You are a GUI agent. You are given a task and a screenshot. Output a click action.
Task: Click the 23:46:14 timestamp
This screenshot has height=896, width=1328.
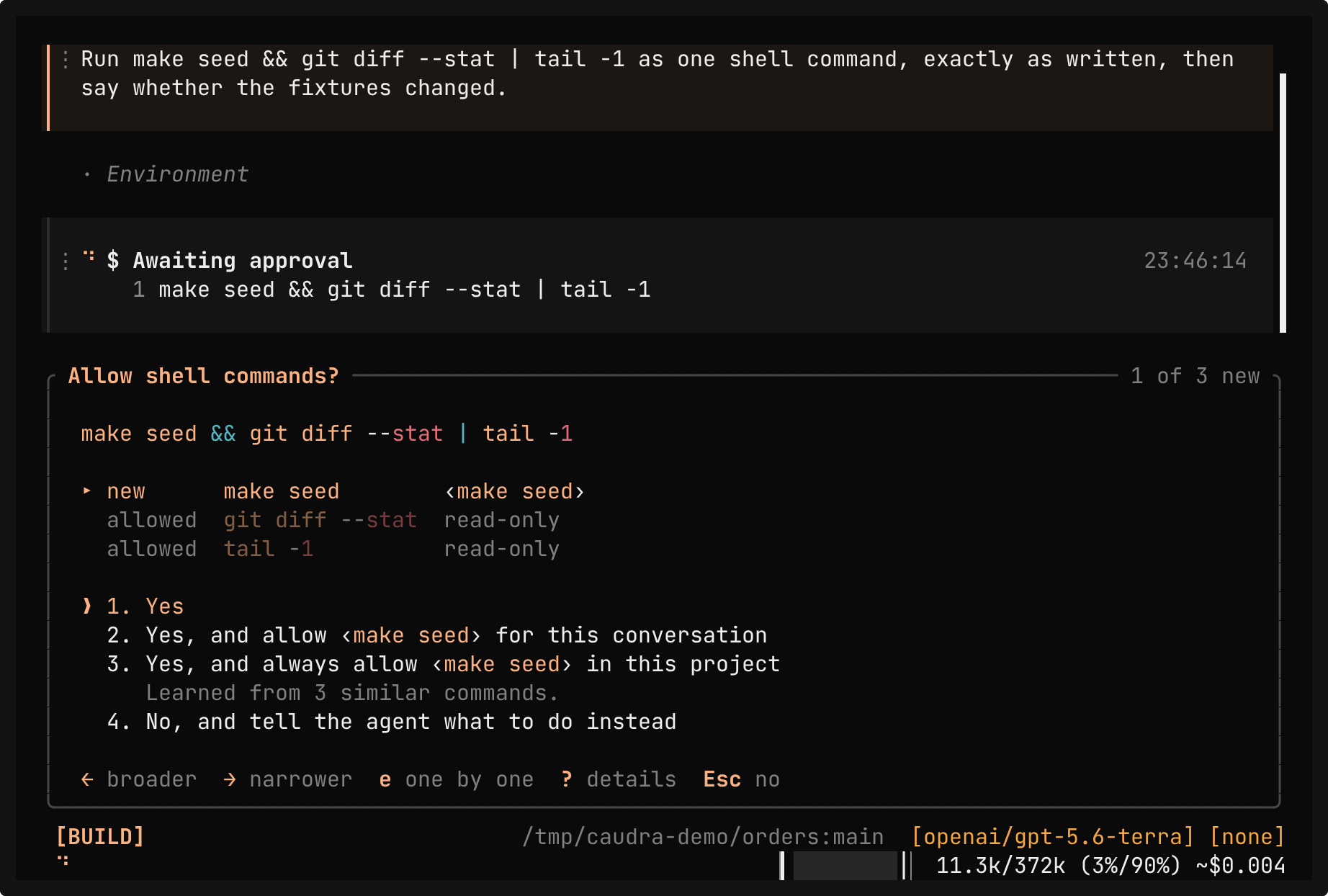(1195, 261)
